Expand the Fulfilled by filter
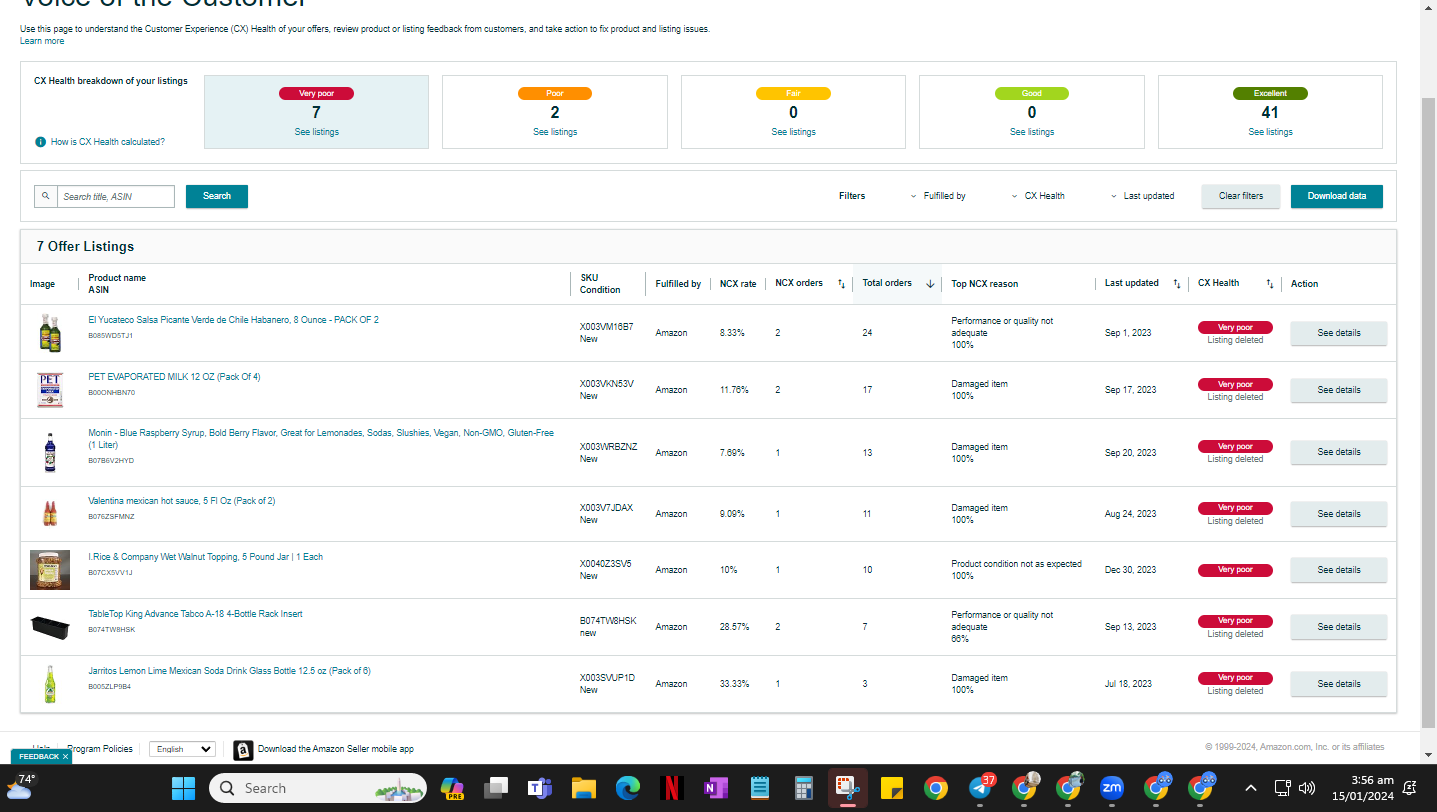The image size is (1437, 812). [938, 196]
